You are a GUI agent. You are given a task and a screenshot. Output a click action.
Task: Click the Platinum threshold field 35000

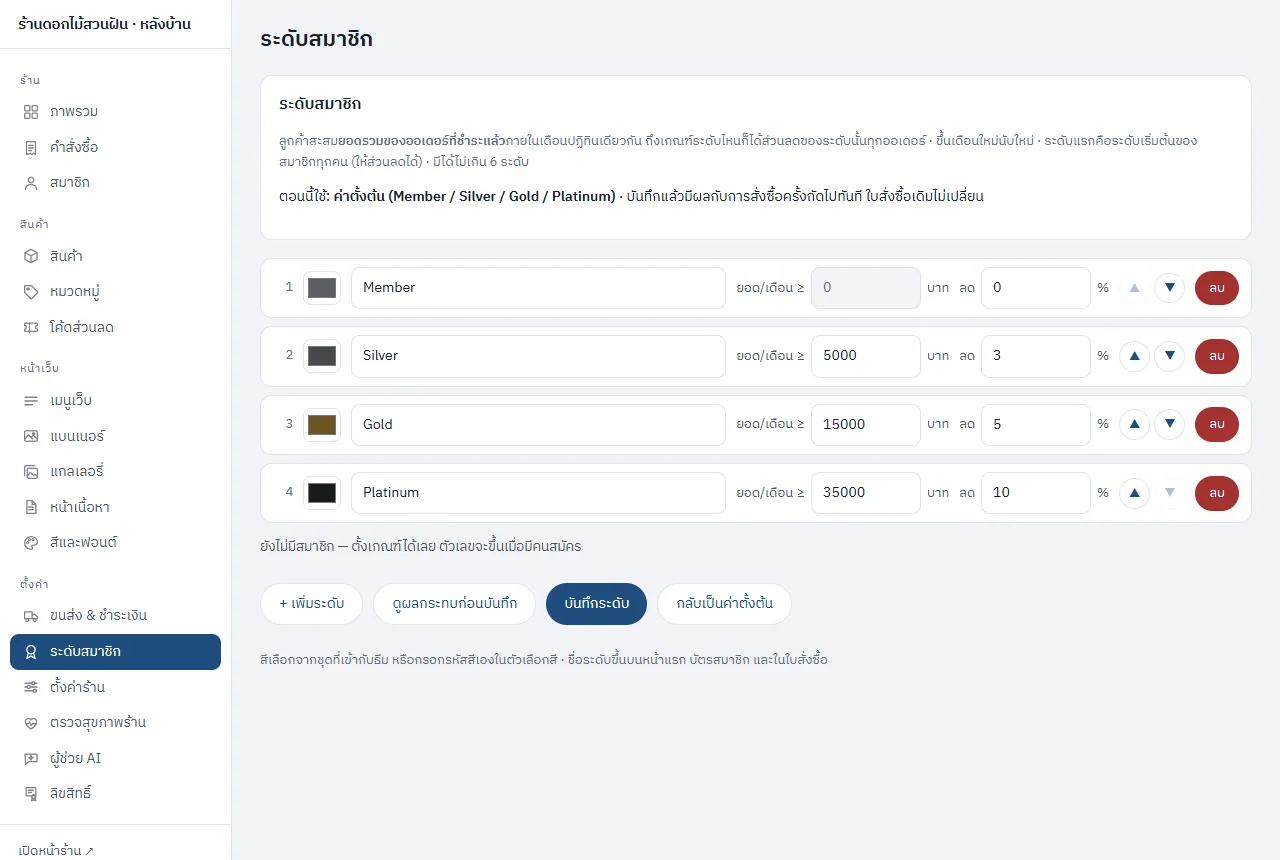point(866,493)
